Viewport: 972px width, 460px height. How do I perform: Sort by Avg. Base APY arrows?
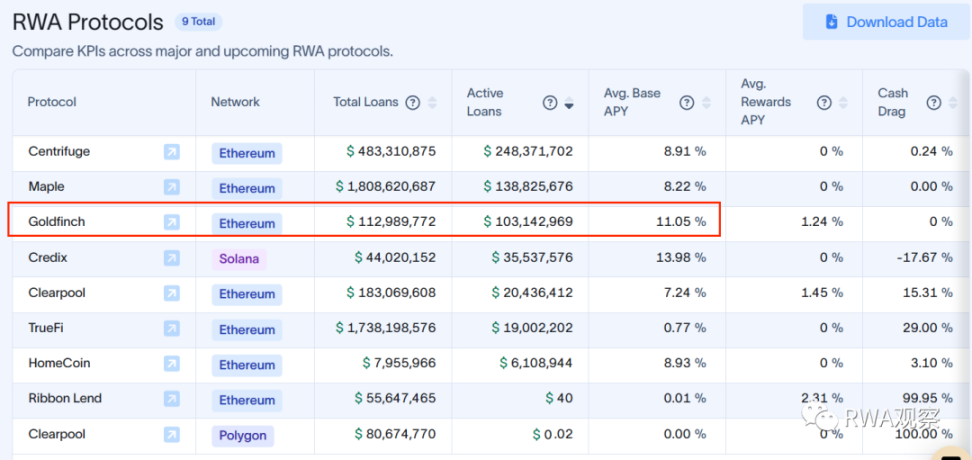click(705, 102)
